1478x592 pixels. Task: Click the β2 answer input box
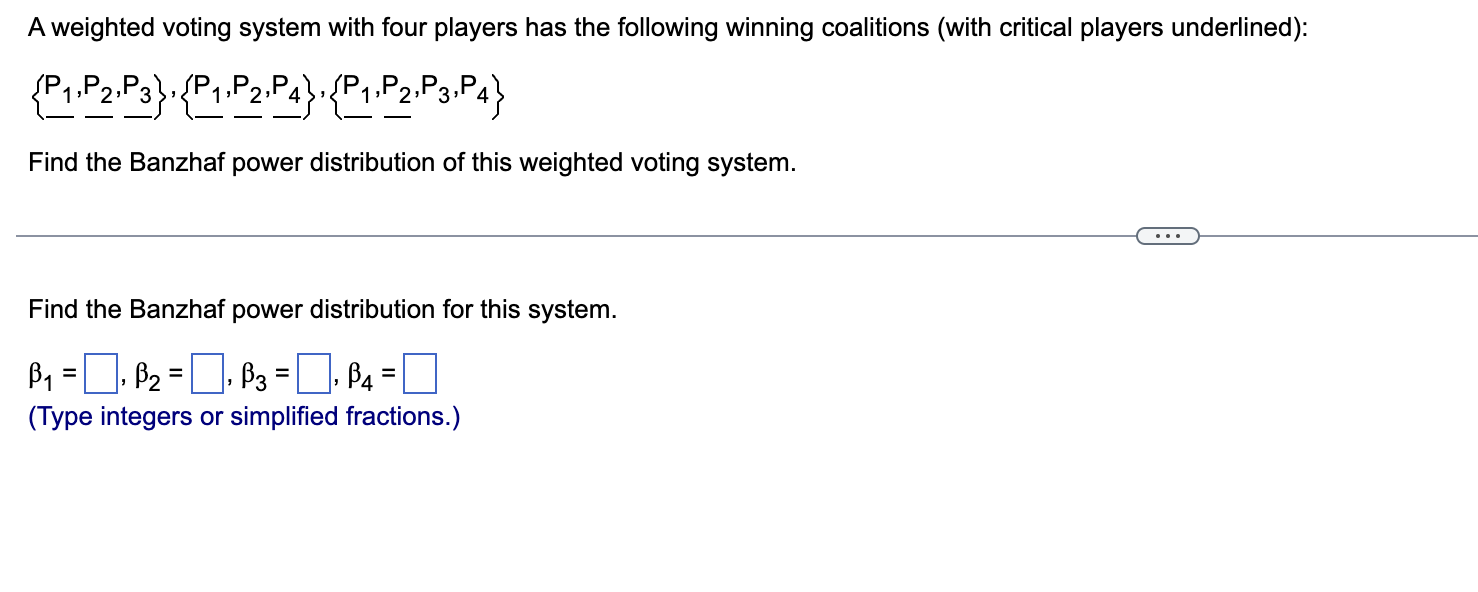pos(206,373)
